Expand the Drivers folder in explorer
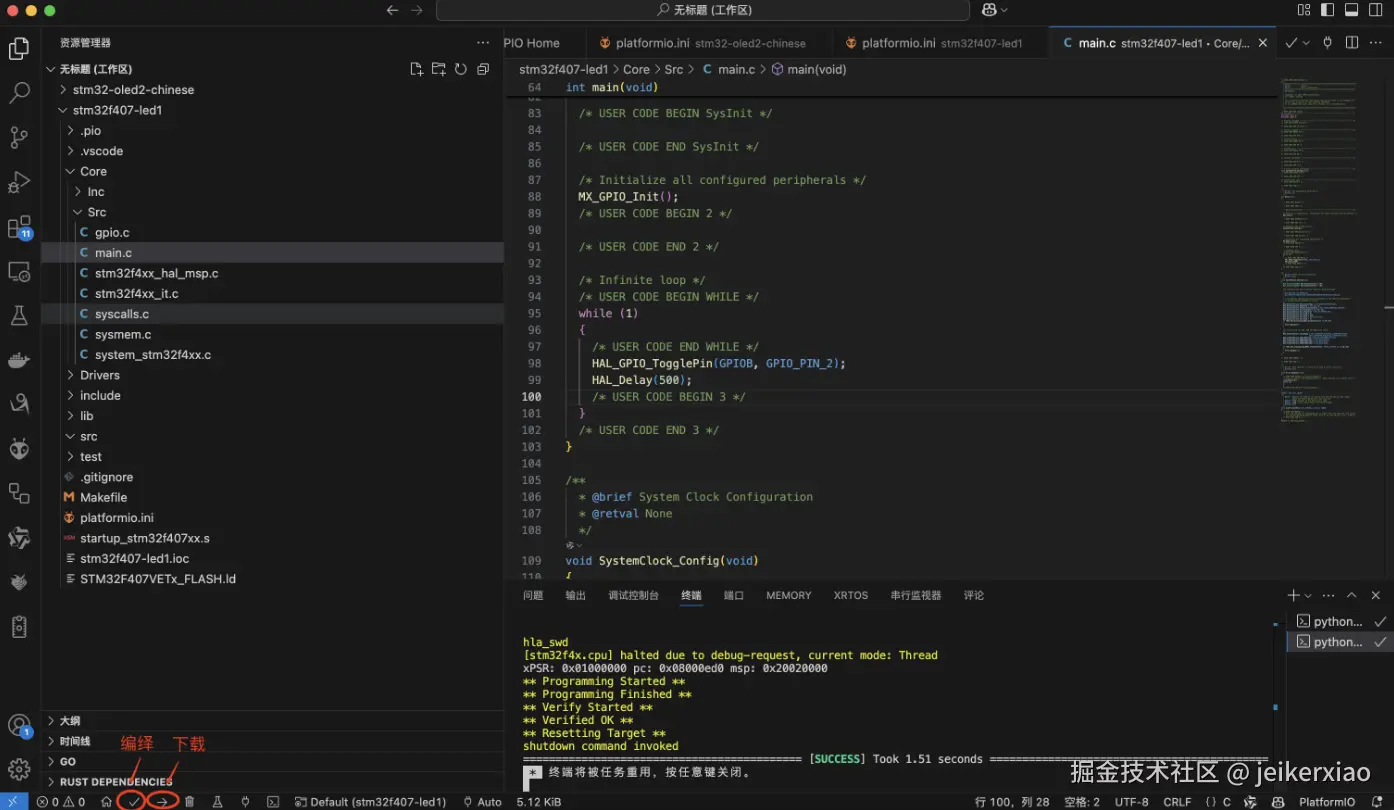The height and width of the screenshot is (810, 1394). tap(99, 375)
